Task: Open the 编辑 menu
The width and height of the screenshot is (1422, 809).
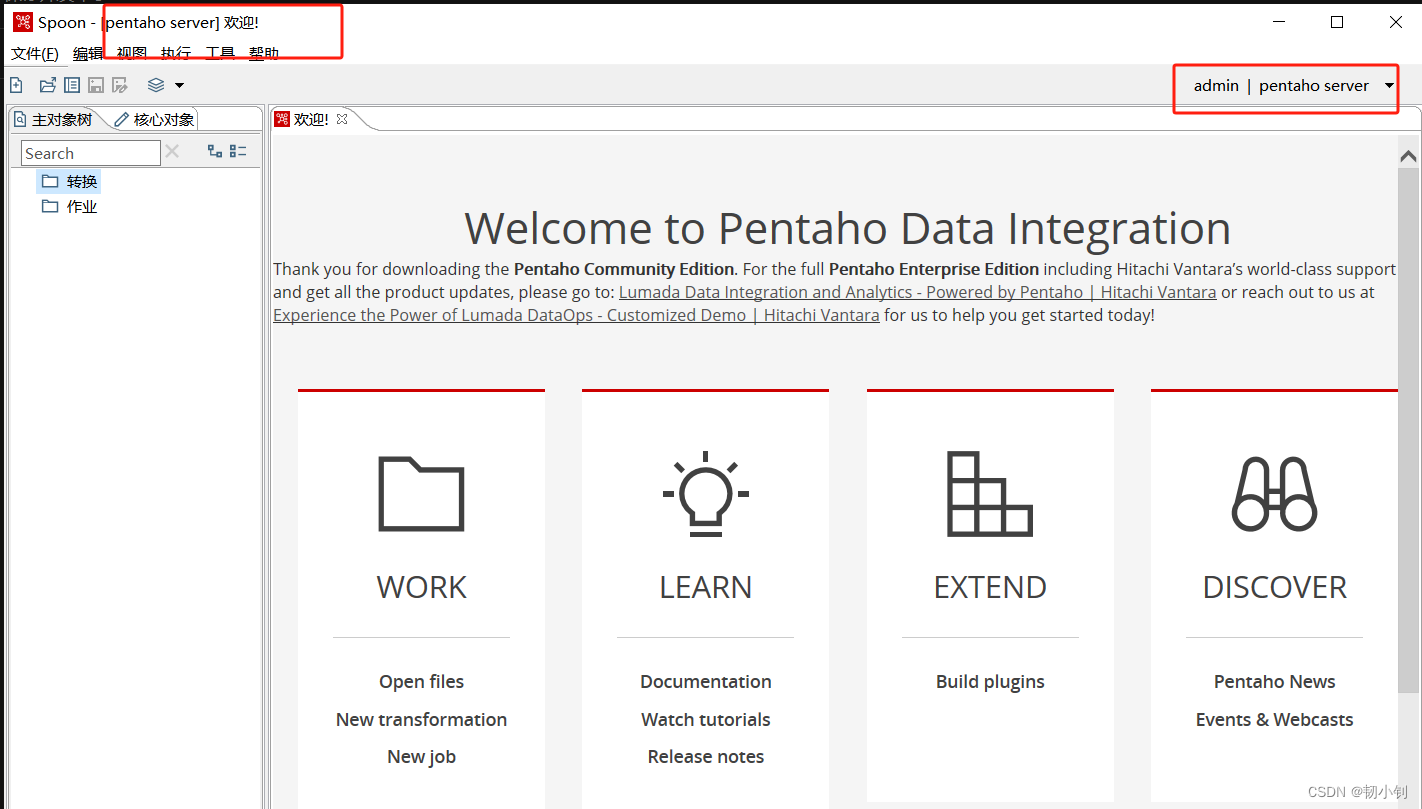Action: (88, 53)
